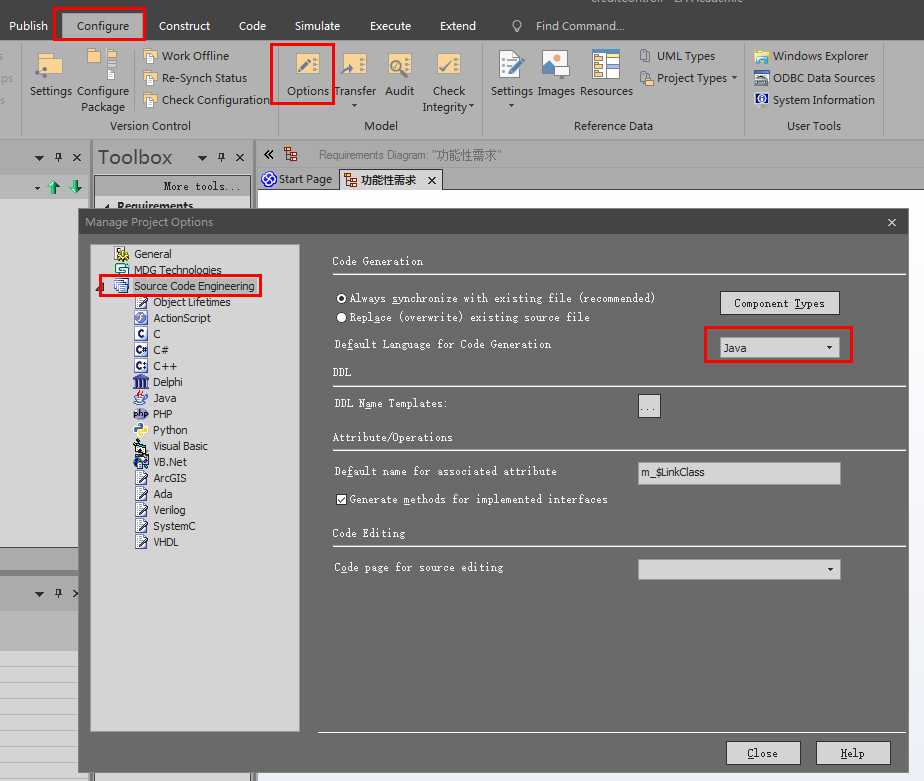Screen dimensions: 924x781
Task: Click the Component Types button
Action: pos(779,303)
